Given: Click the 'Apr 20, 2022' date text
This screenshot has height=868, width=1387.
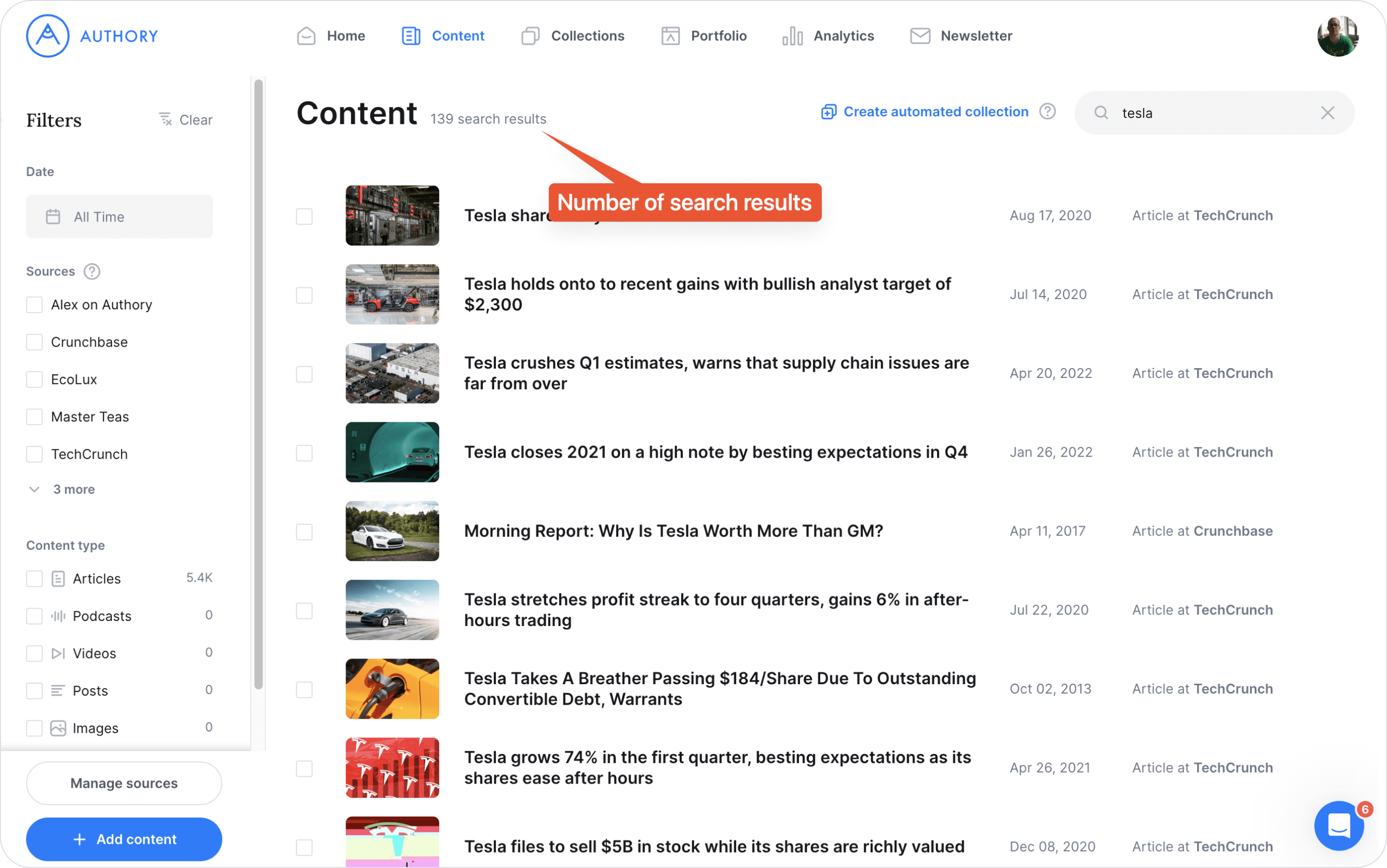Looking at the screenshot, I should [x=1051, y=373].
